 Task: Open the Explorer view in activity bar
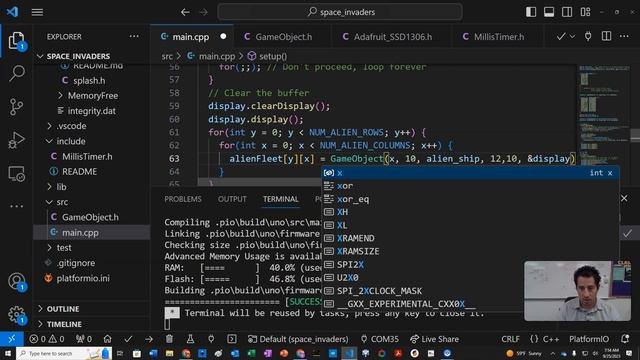click(x=16, y=41)
